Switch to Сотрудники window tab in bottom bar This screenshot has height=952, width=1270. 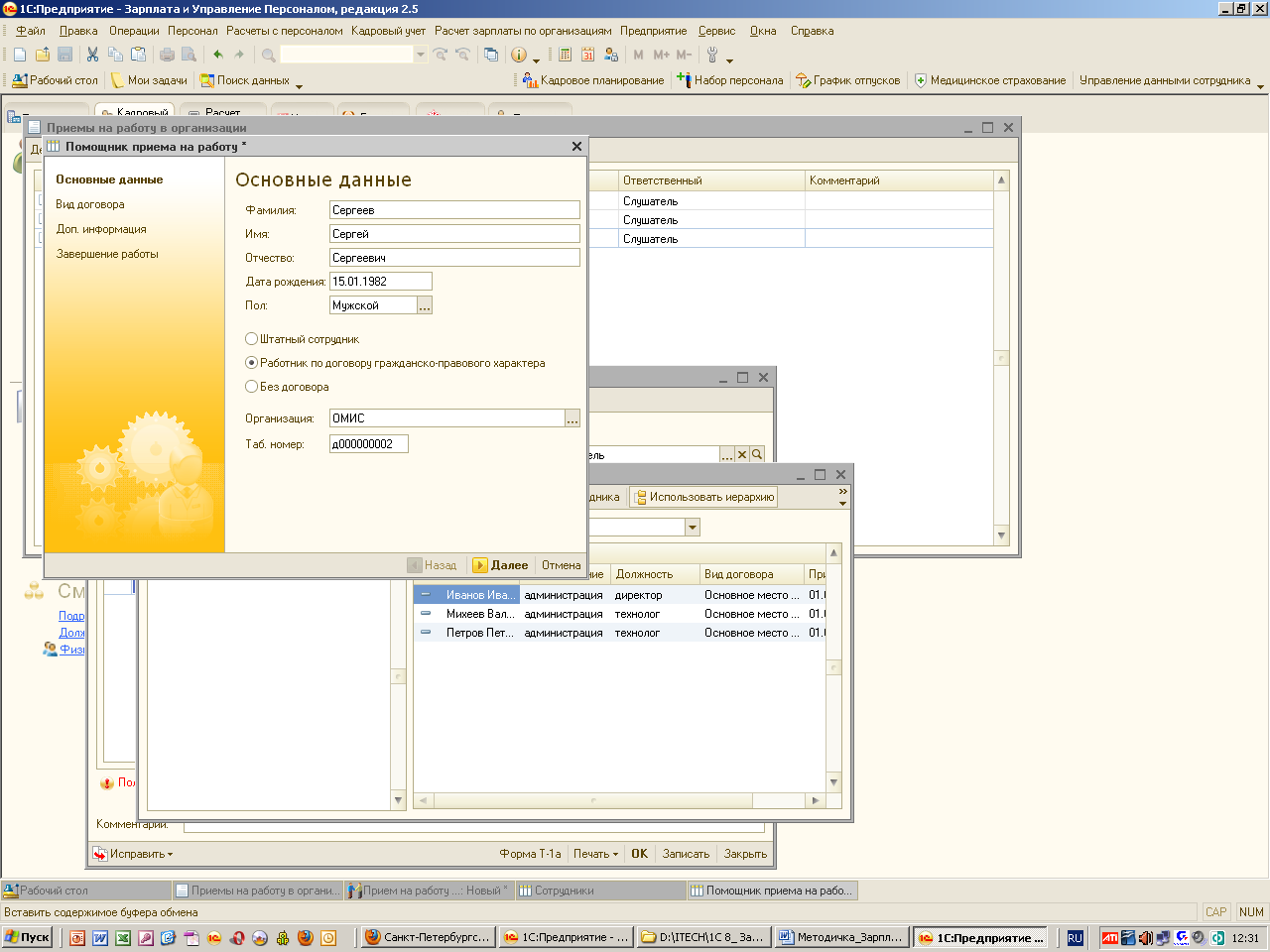(600, 891)
